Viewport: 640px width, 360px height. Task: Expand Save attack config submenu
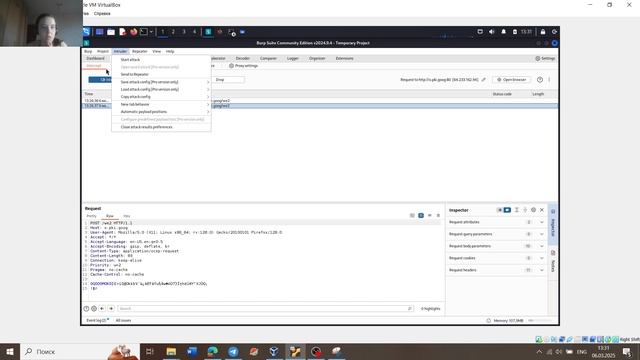161,82
